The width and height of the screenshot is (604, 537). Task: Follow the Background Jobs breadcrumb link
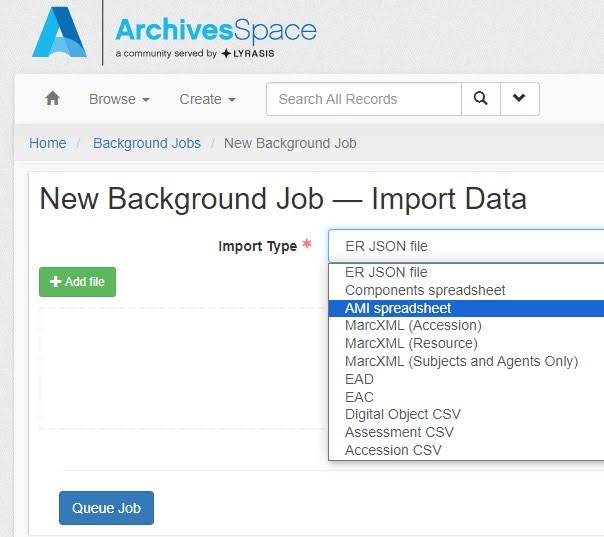147,143
